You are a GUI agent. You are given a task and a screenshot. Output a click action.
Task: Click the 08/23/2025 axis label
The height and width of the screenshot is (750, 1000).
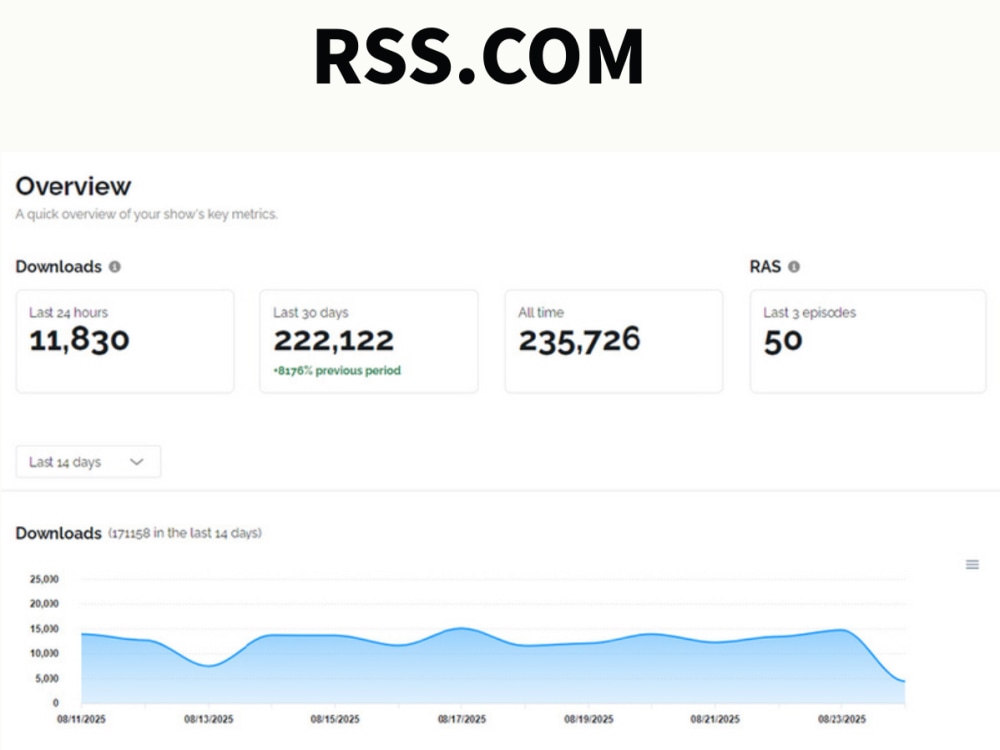pyautogui.click(x=842, y=719)
